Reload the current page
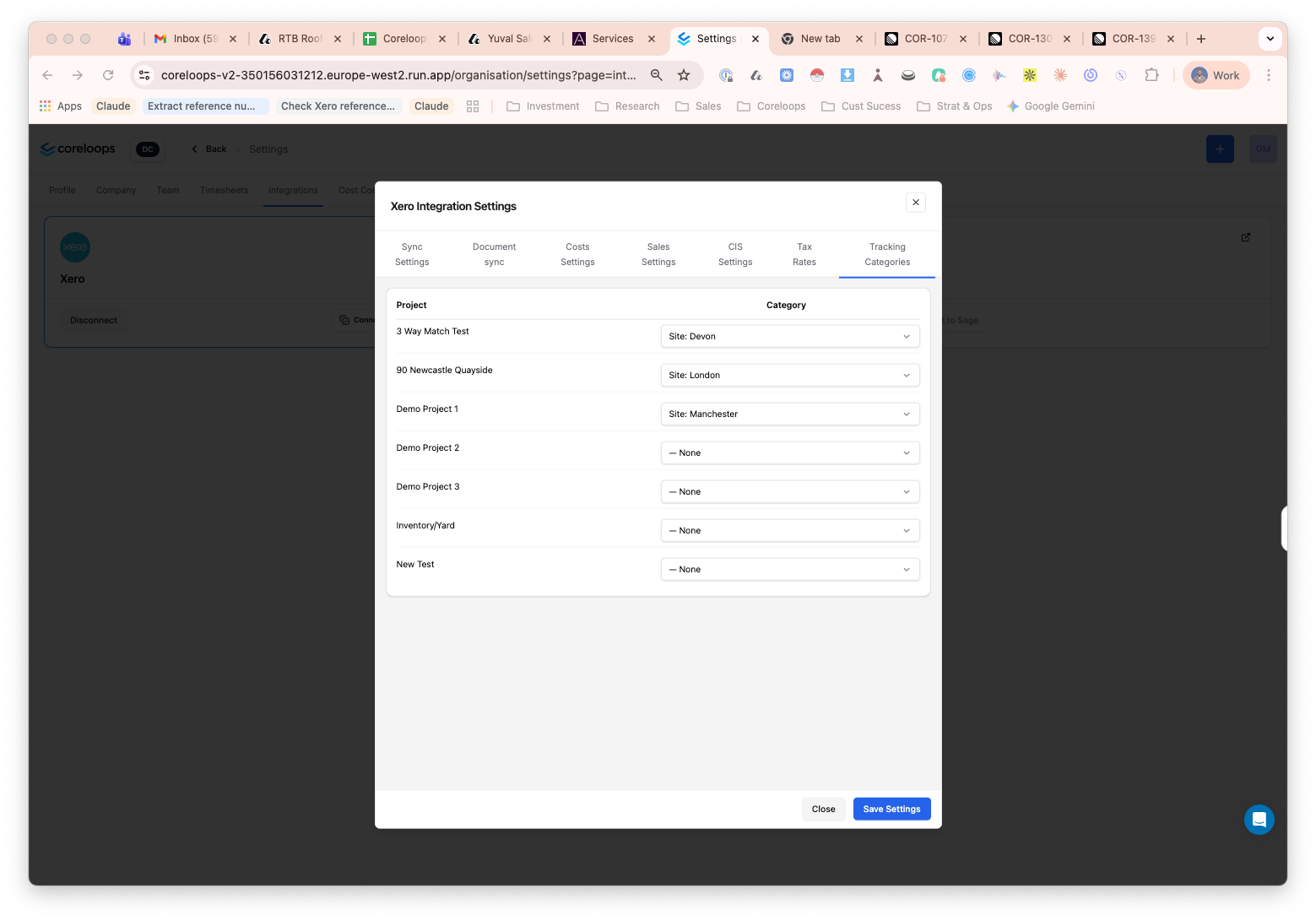Image resolution: width=1316 pixels, height=921 pixels. tap(108, 75)
